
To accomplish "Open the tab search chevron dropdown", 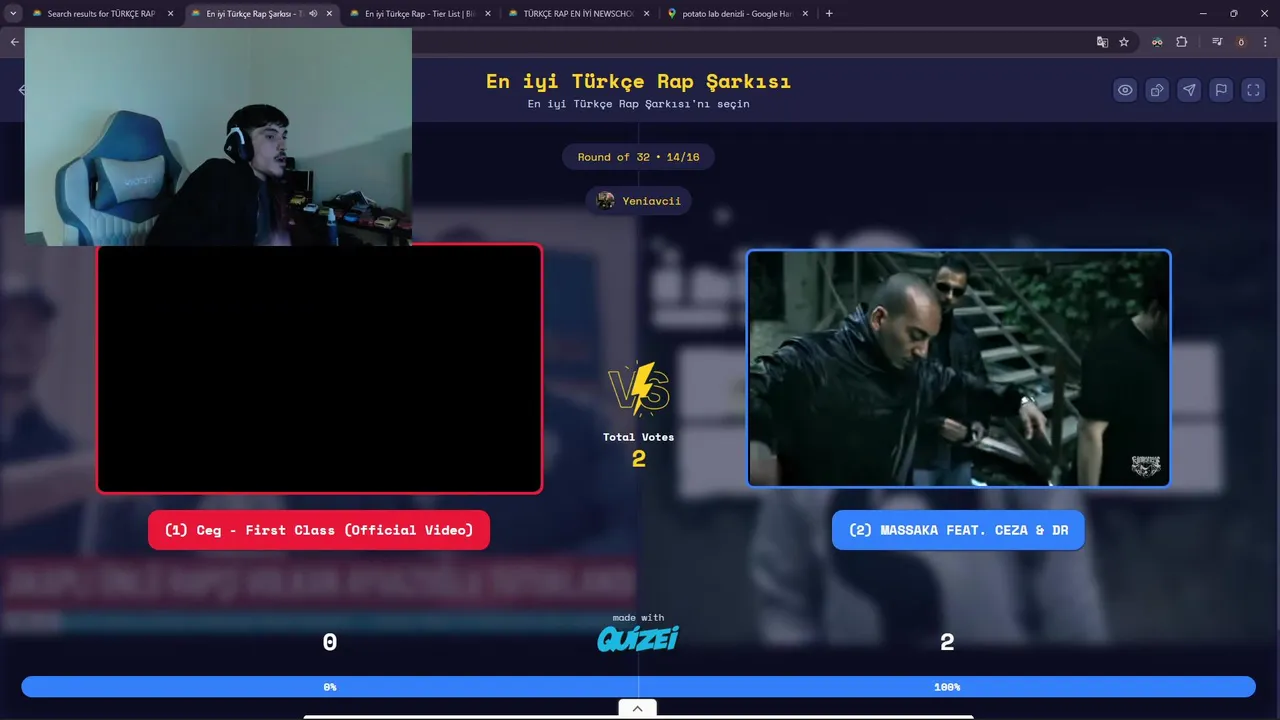I will click(13, 14).
